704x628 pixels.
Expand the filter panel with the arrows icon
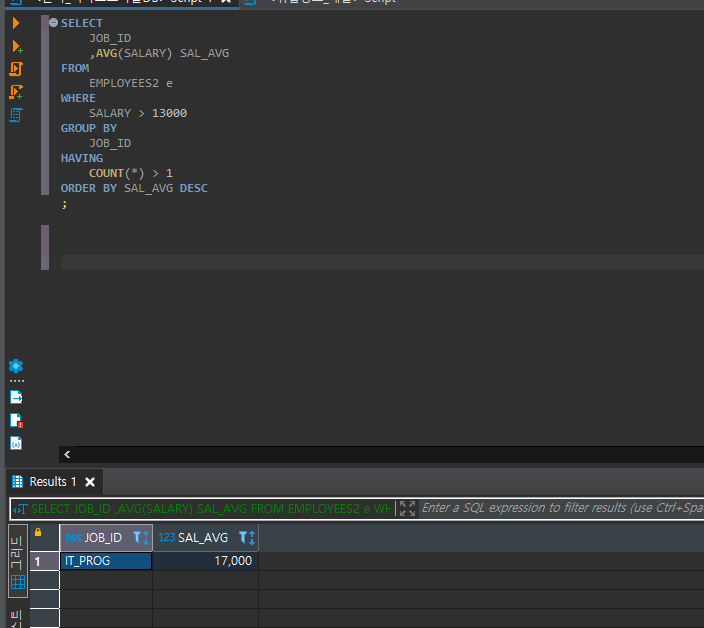coord(407,509)
